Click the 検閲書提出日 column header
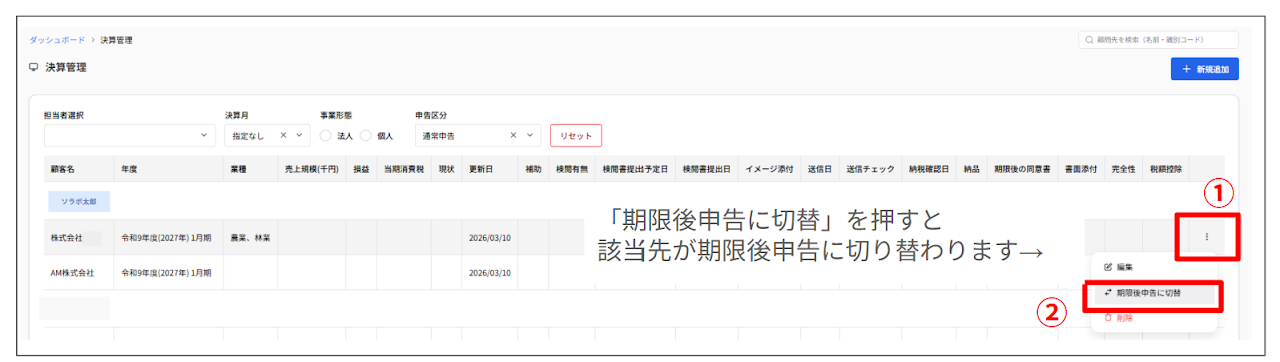Viewport: 1280px width, 362px height. point(707,169)
